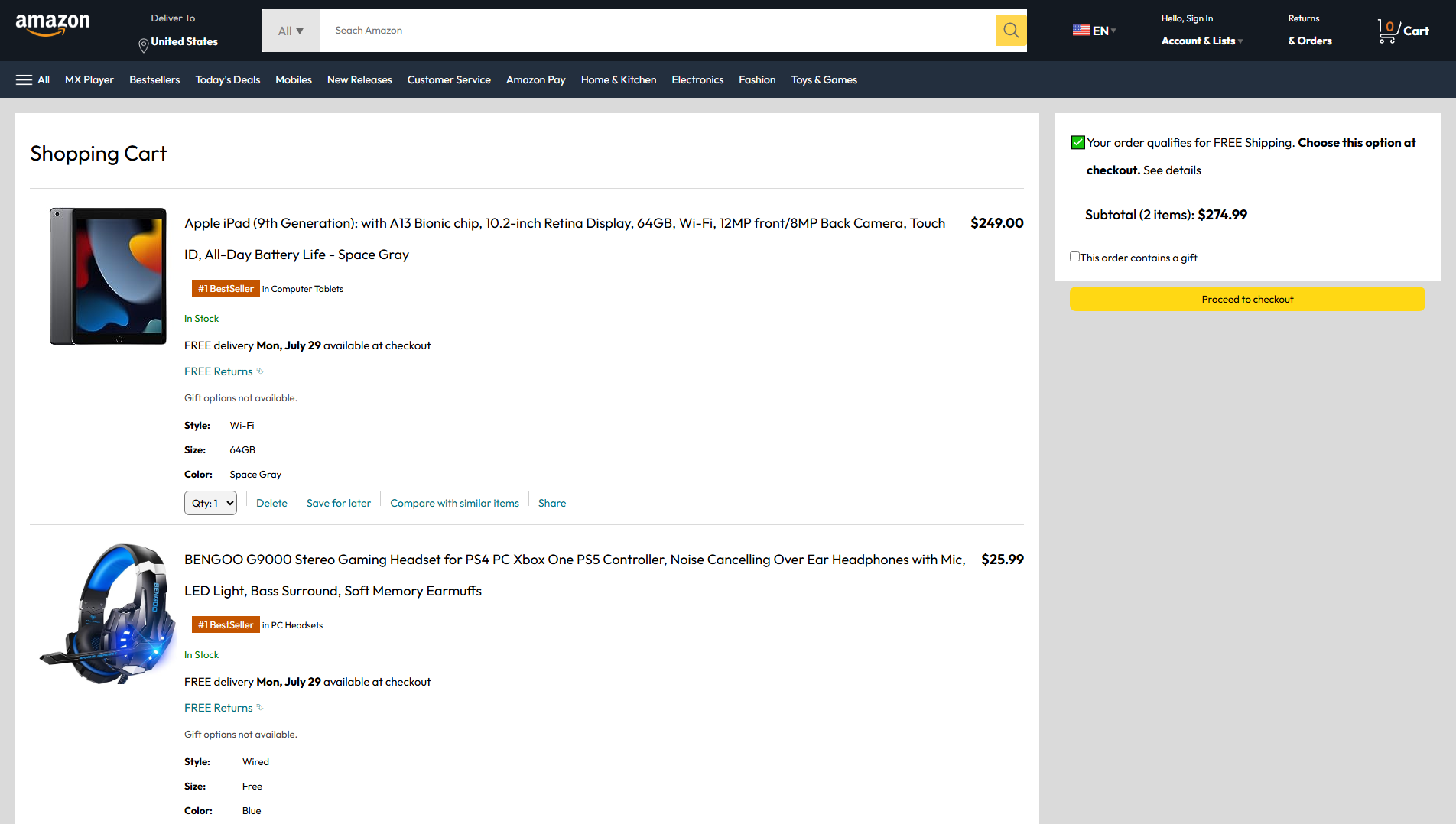Click the headset #1 BestSeller badge
The height and width of the screenshot is (824, 1456).
pyautogui.click(x=226, y=624)
